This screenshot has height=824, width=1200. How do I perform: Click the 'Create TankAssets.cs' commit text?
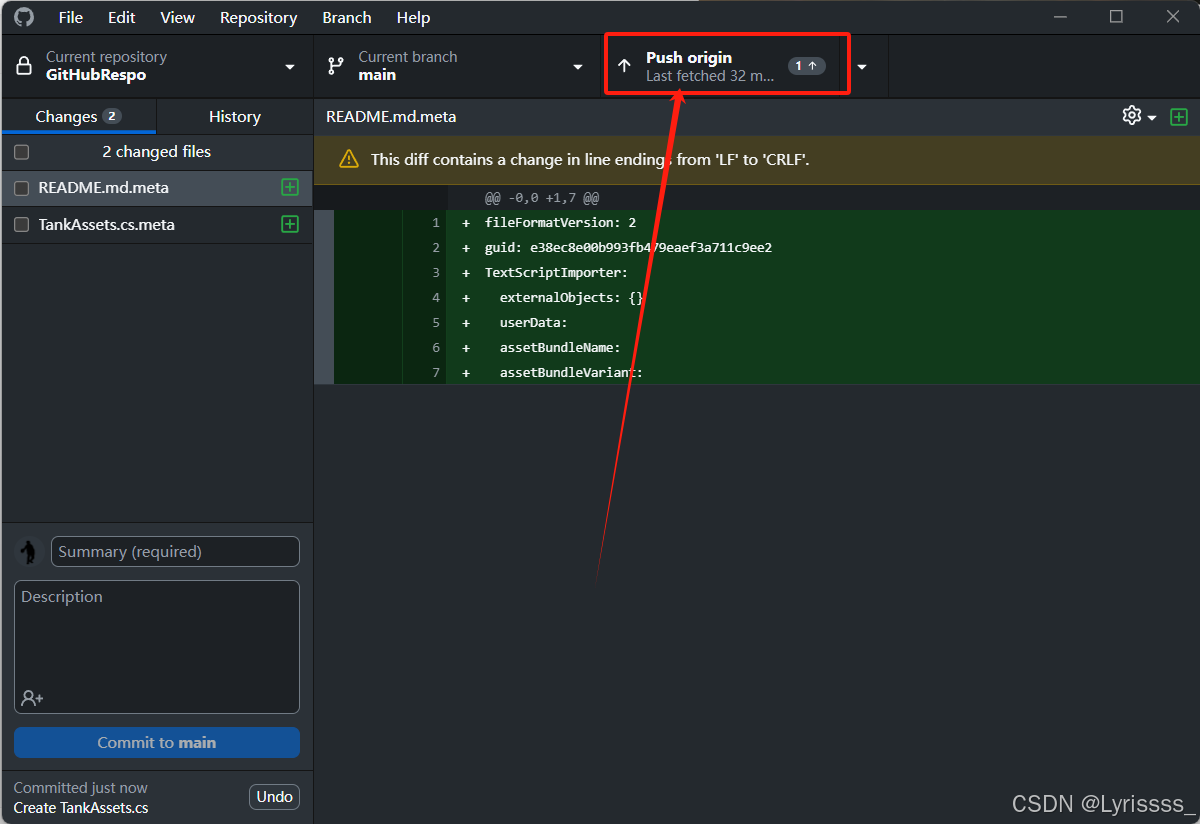point(81,808)
